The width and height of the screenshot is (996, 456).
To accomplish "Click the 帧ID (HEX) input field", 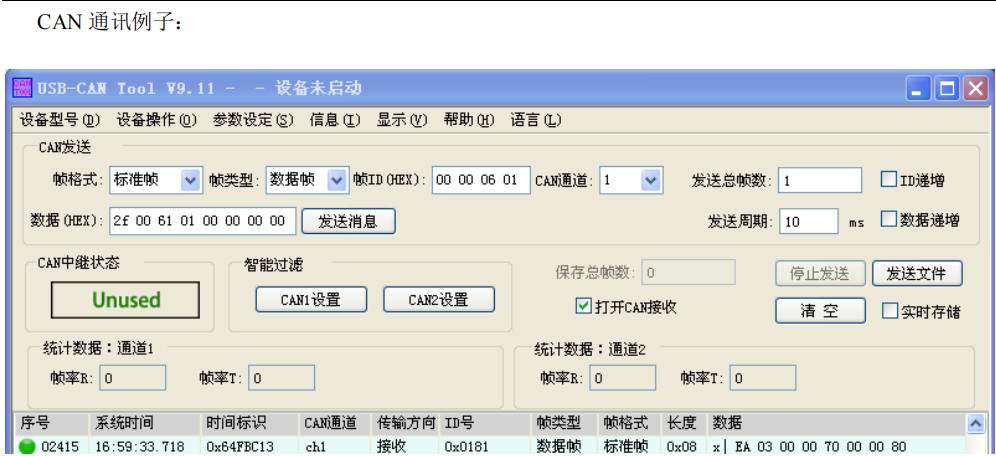I will [481, 180].
